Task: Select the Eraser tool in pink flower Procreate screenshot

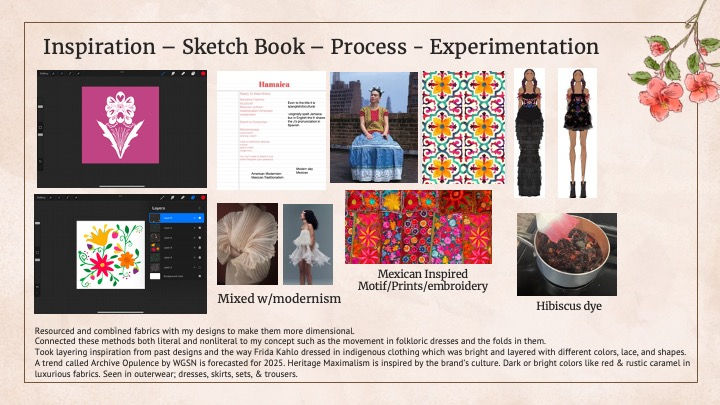Action: click(x=183, y=73)
